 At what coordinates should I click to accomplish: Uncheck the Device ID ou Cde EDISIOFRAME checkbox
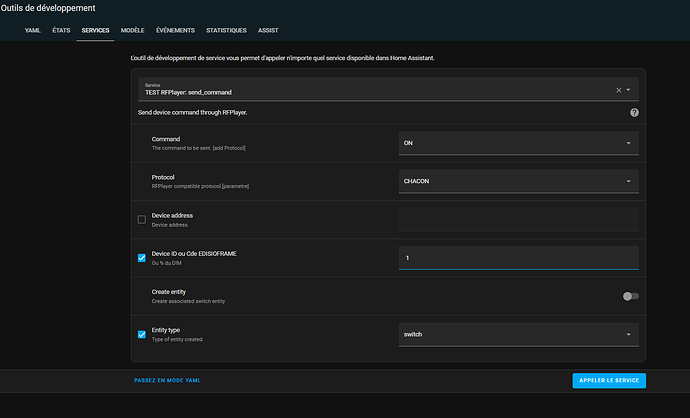(142, 258)
